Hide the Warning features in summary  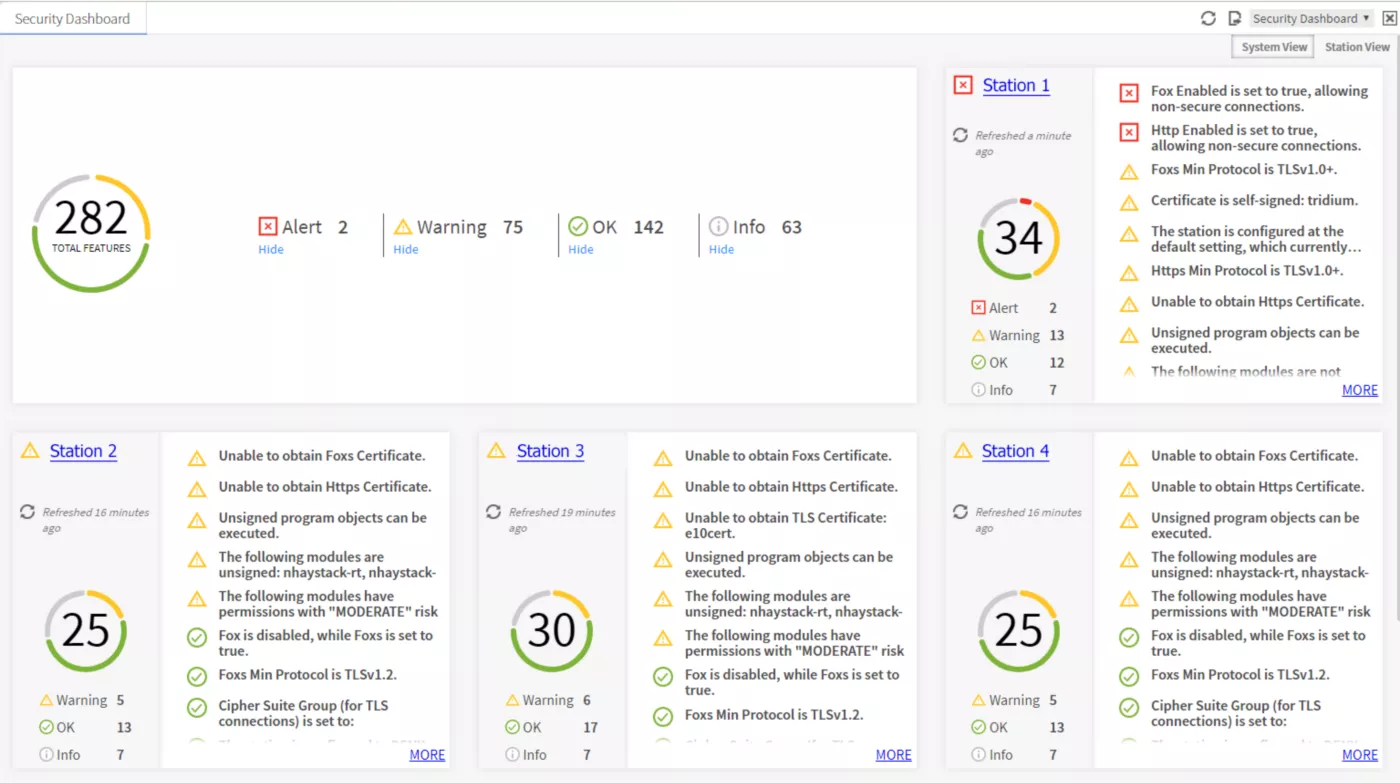point(406,250)
